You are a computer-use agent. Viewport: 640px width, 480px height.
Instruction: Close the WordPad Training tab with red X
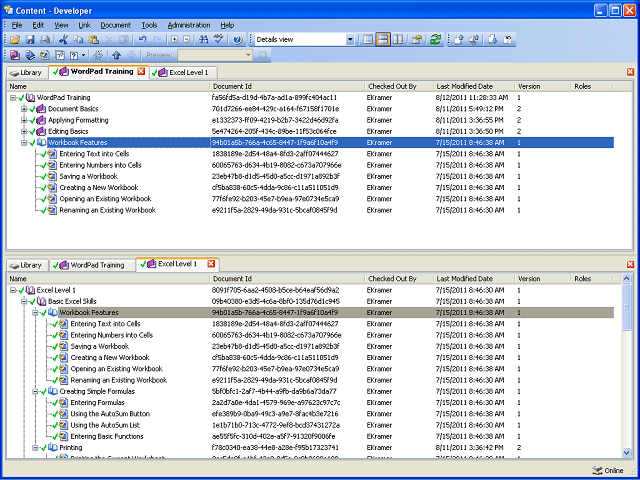pos(141,71)
